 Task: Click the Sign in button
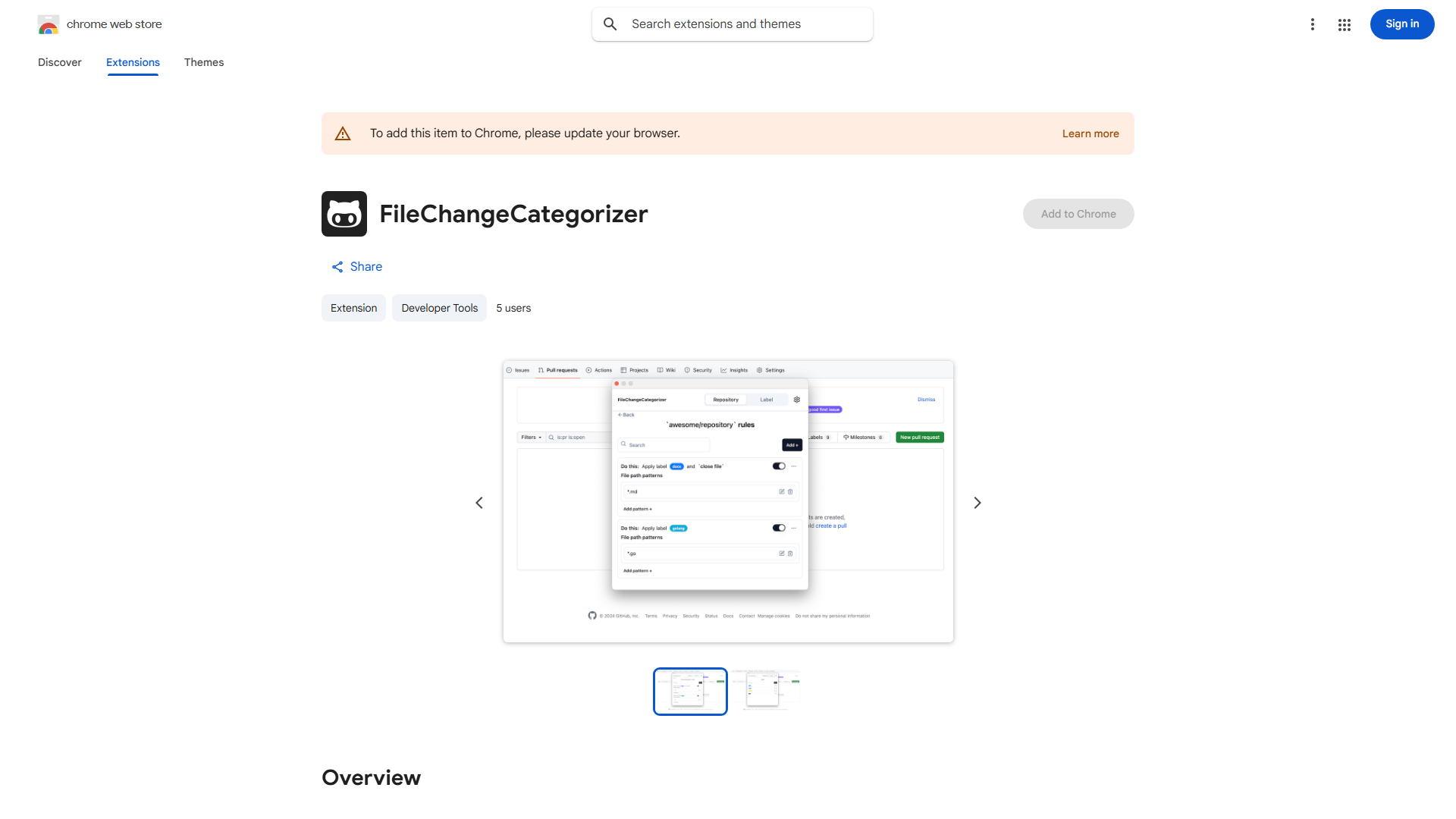[x=1401, y=24]
